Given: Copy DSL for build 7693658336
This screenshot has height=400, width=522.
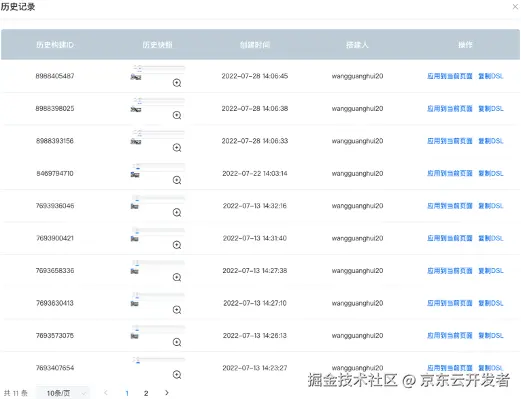Looking at the screenshot, I should (x=491, y=271).
